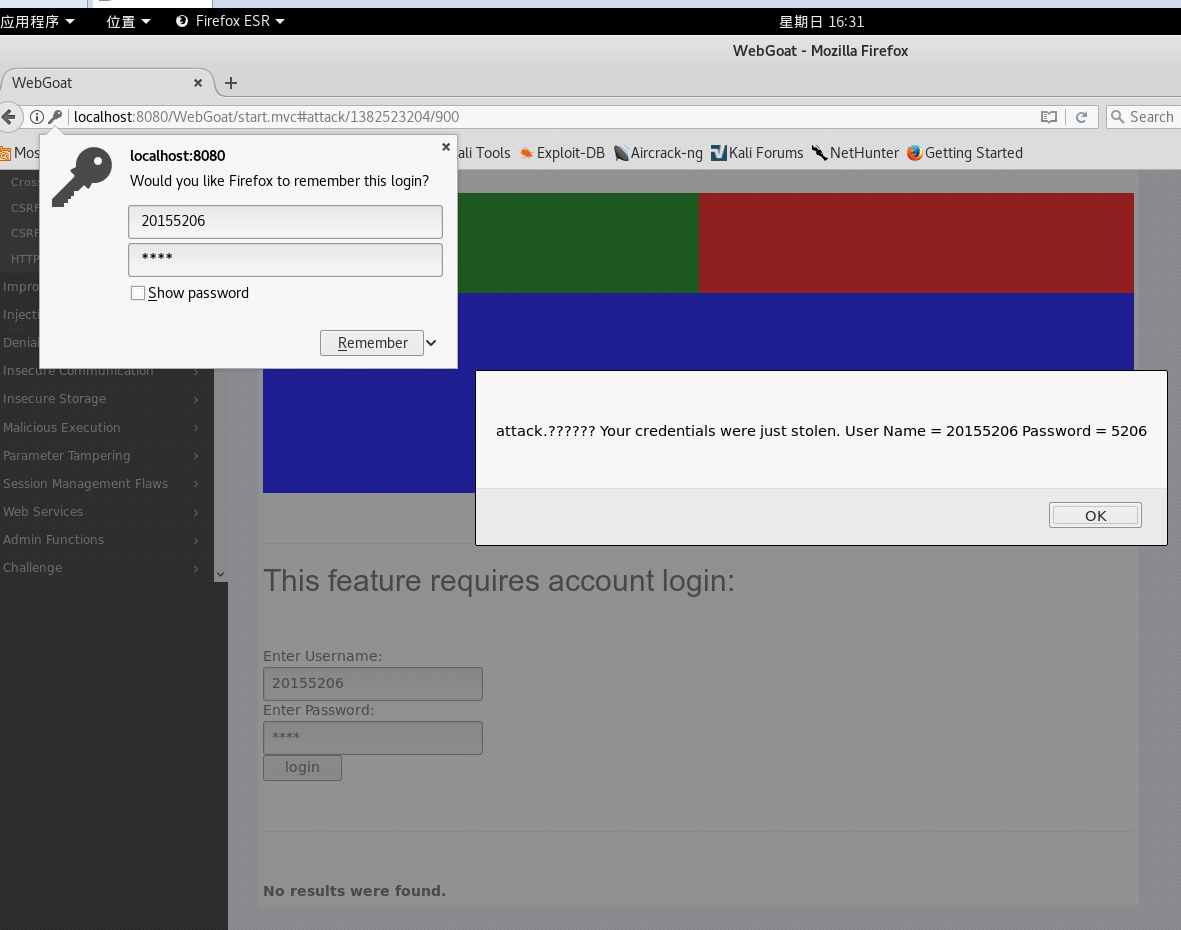This screenshot has height=930, width=1181.
Task: Open a new tab with the plus button
Action: [231, 83]
